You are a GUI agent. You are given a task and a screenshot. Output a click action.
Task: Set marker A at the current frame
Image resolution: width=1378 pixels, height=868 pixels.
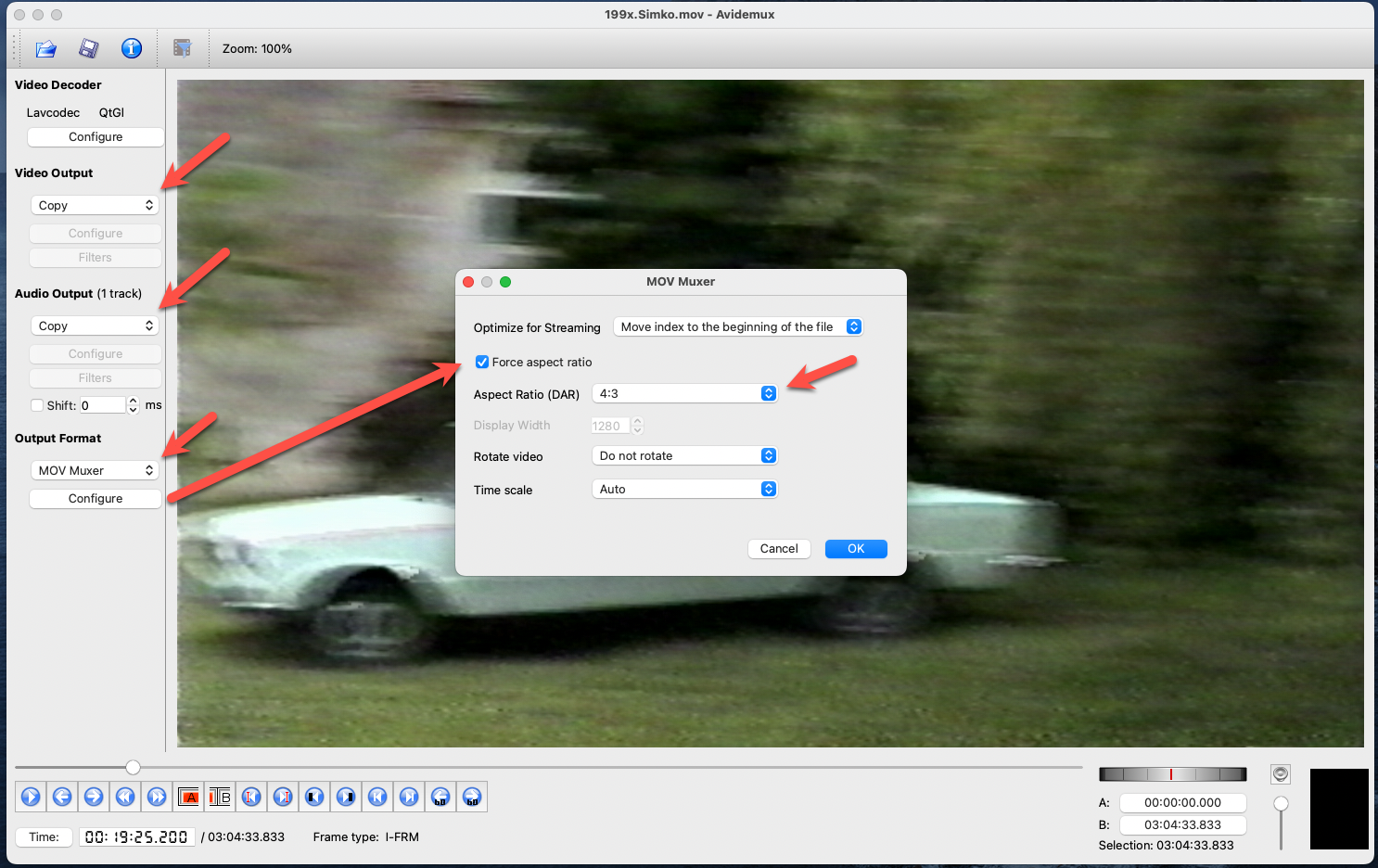(188, 797)
